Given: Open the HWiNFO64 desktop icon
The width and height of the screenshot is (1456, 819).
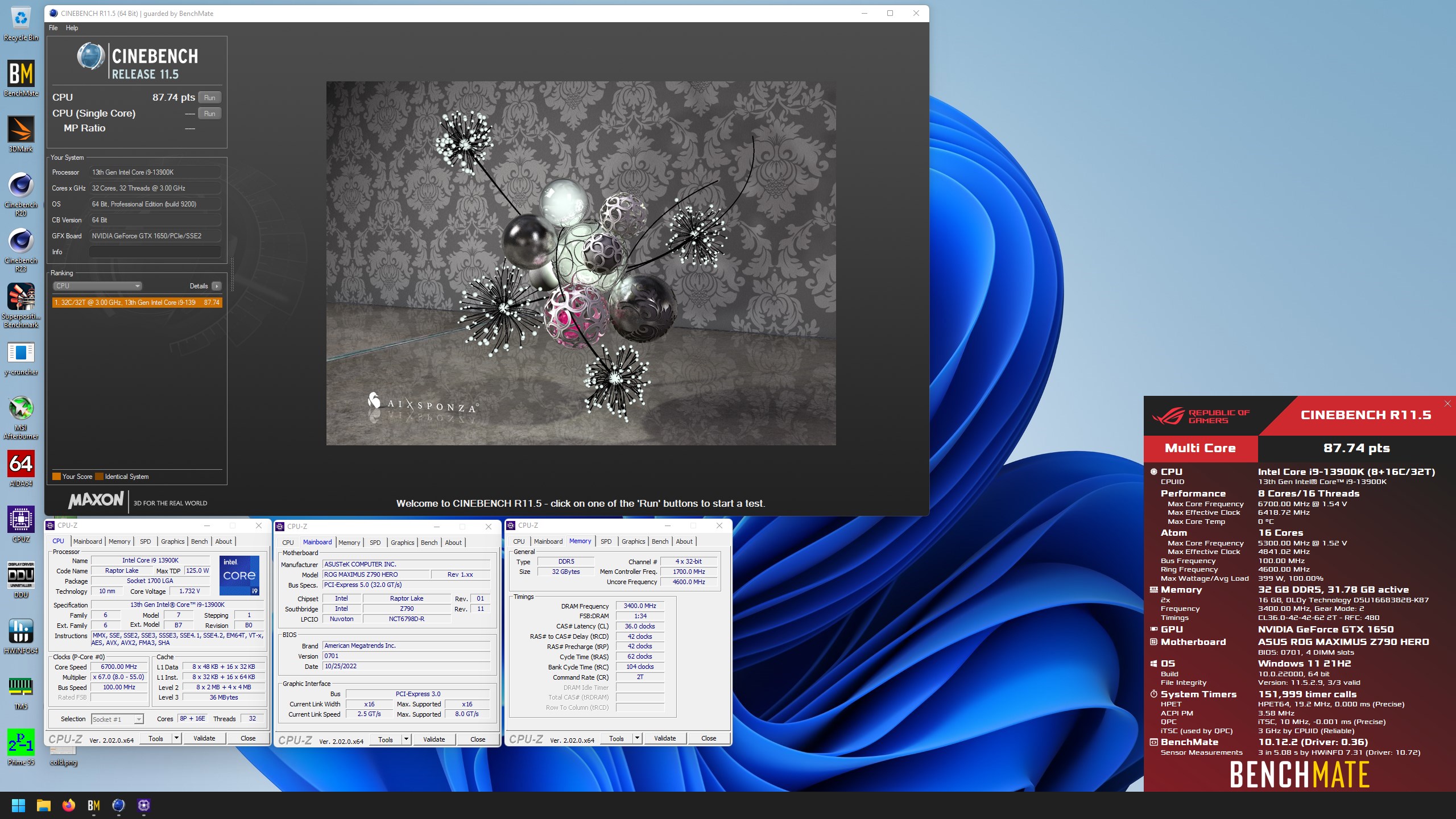Looking at the screenshot, I should pyautogui.click(x=21, y=636).
